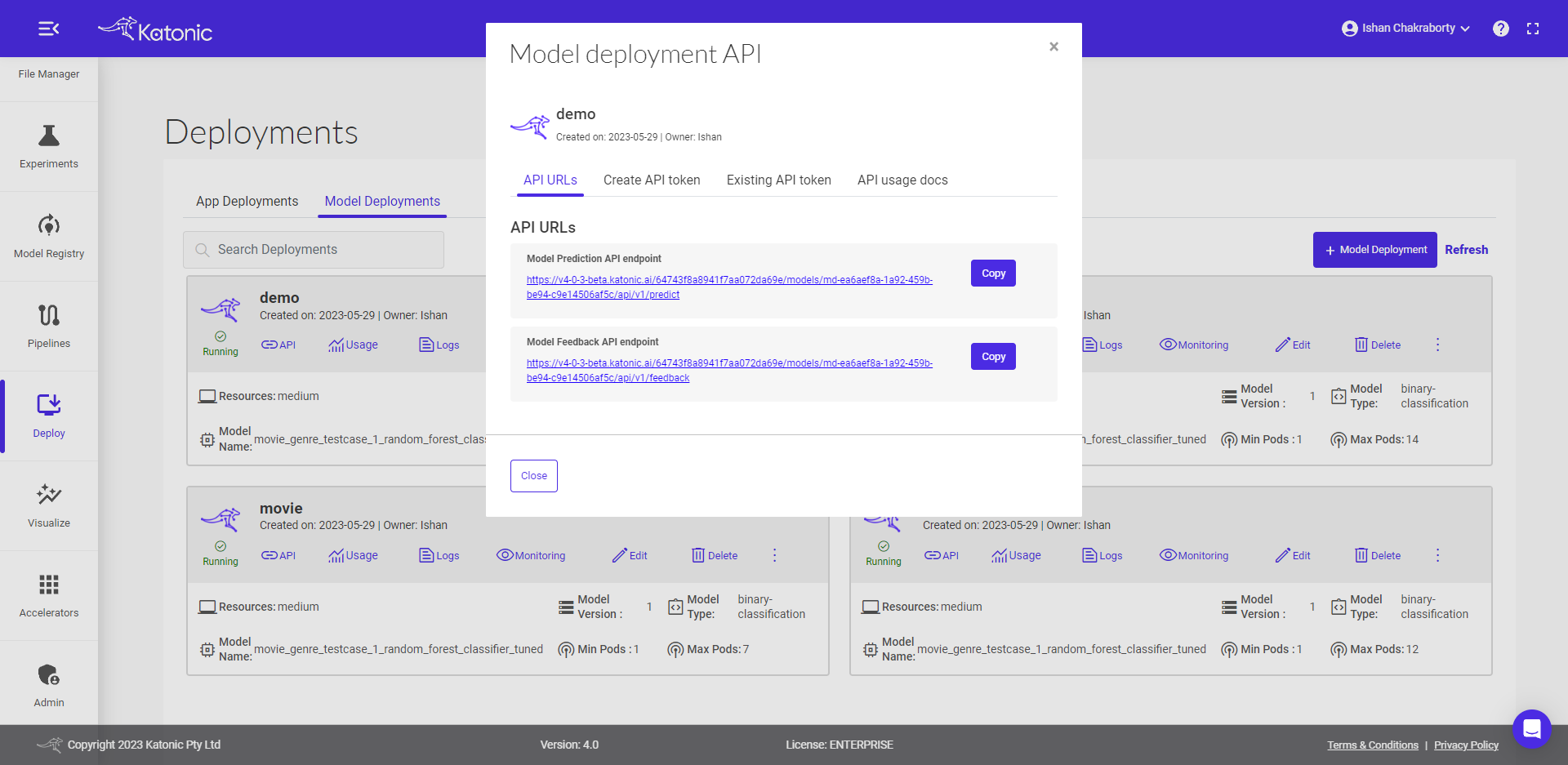Open Pipelines in the sidebar

[x=49, y=327]
